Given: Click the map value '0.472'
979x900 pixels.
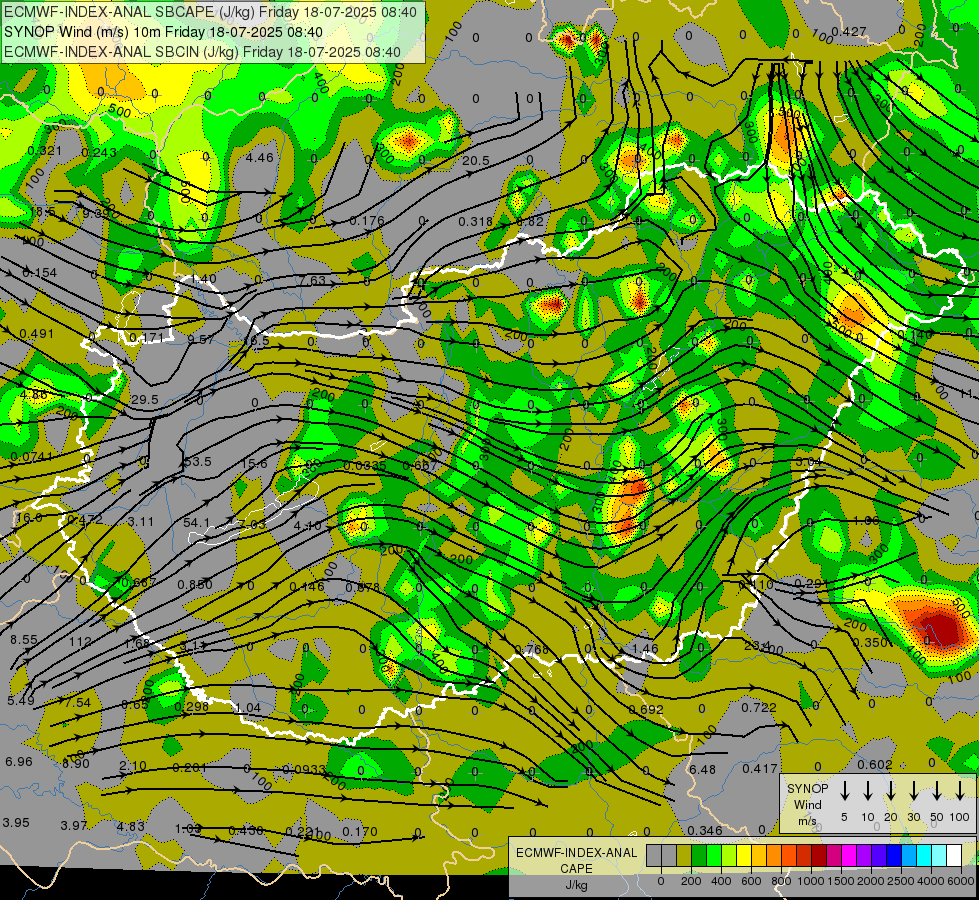Looking at the screenshot, I should tap(85, 520).
